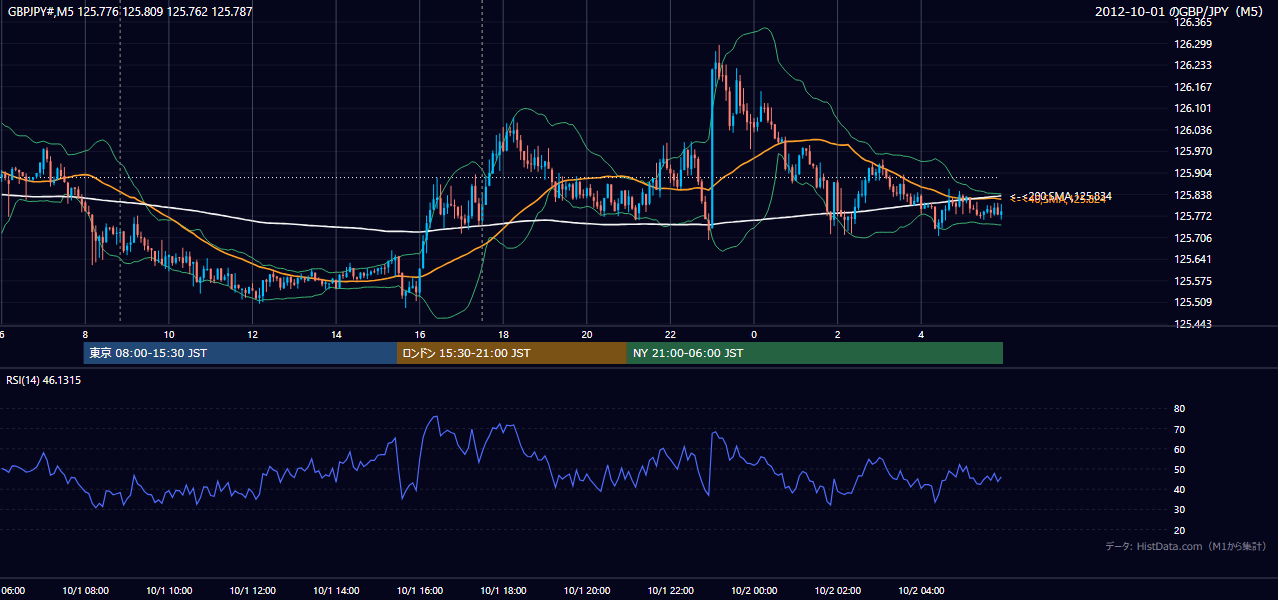Click hour tick 2 under the price chart

[837, 335]
